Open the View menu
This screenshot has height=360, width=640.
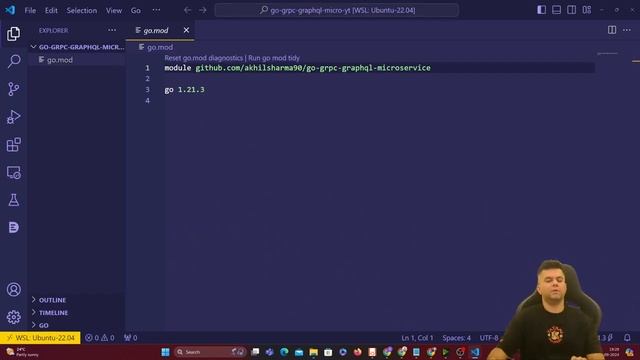click(114, 10)
